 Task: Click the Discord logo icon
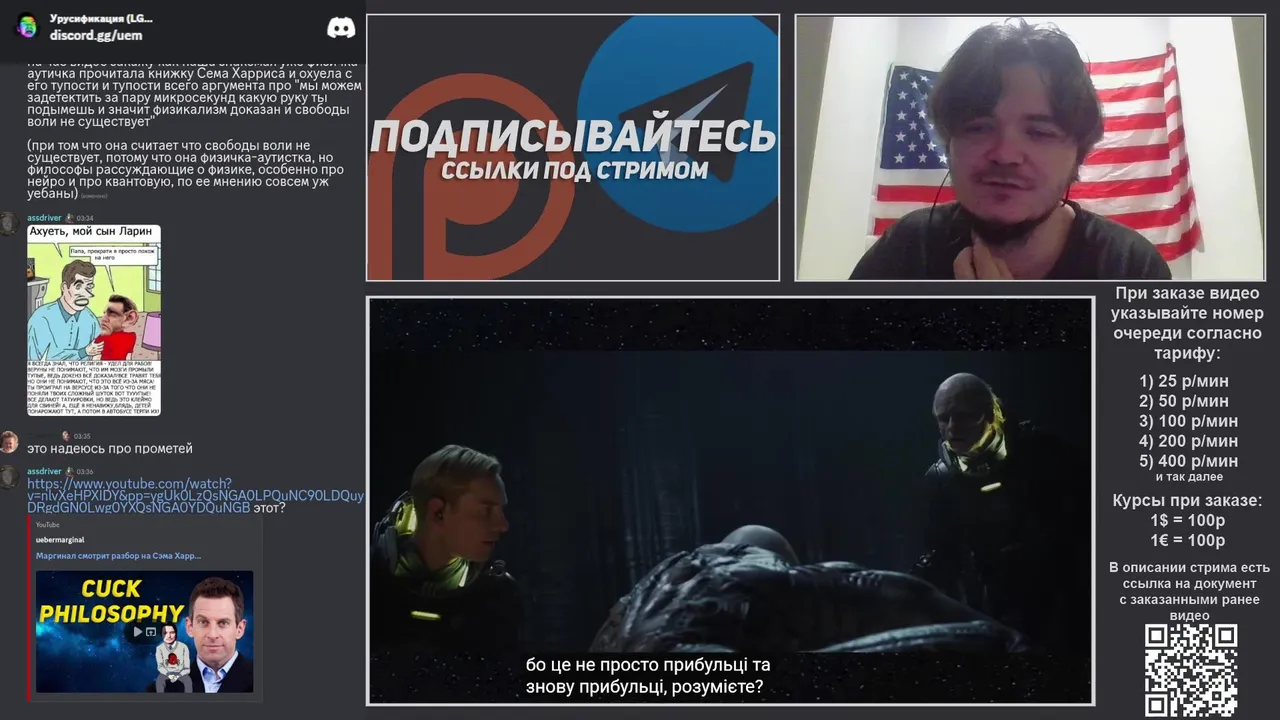(341, 28)
